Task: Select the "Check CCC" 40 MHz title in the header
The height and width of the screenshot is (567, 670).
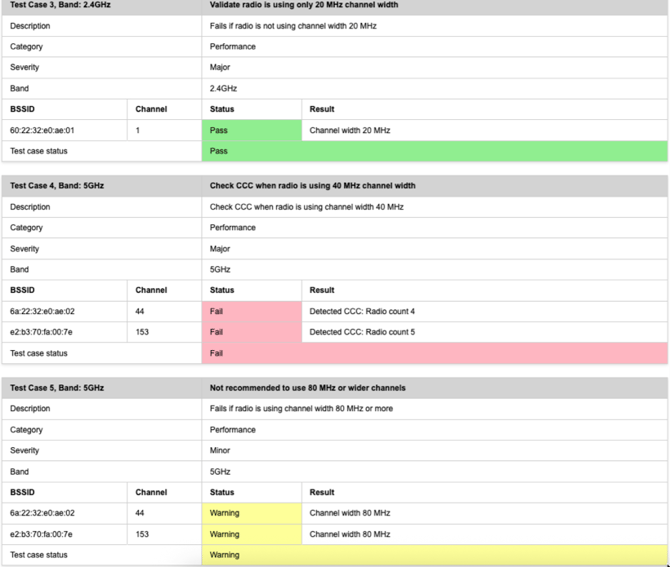Action: pos(312,186)
